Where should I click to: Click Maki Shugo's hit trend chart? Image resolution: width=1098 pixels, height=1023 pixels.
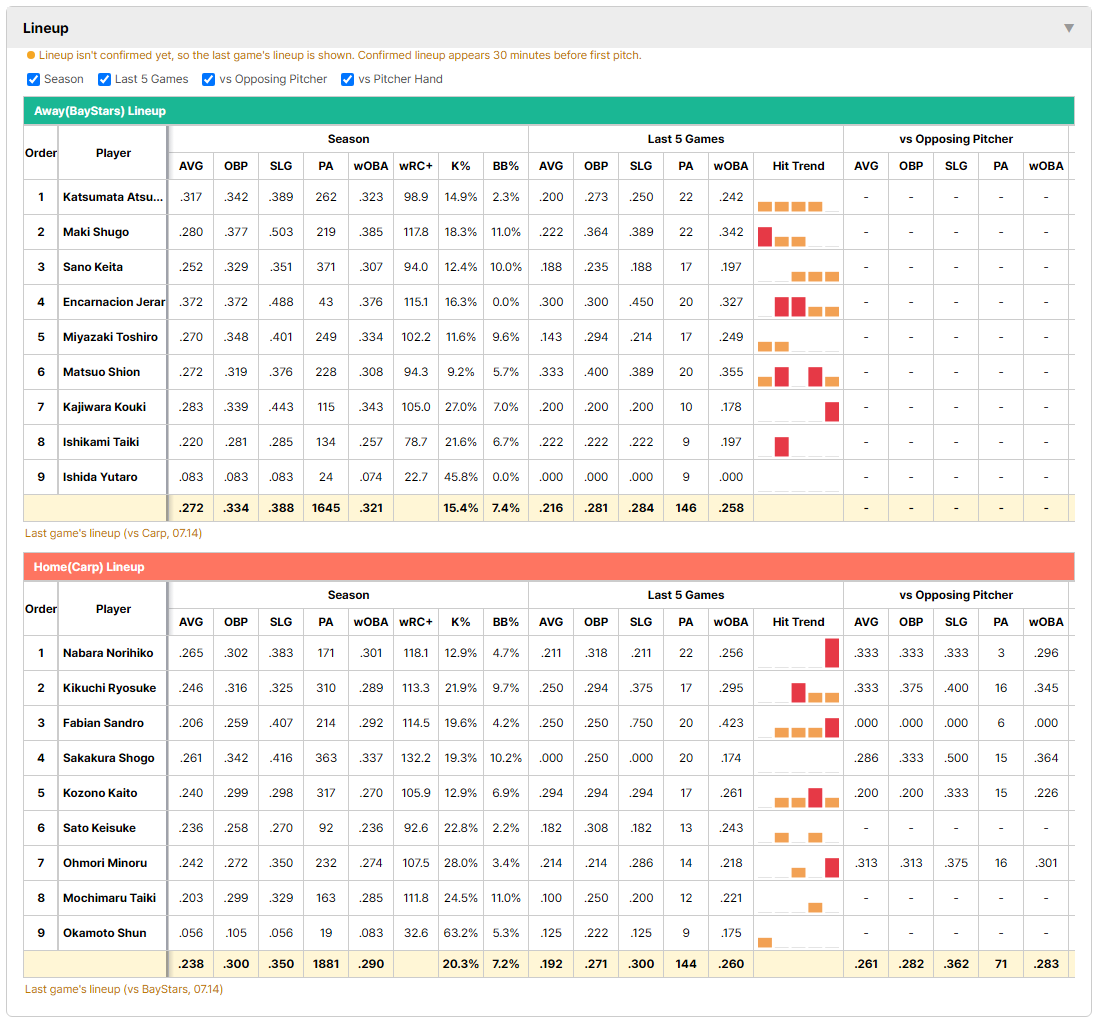[x=798, y=236]
